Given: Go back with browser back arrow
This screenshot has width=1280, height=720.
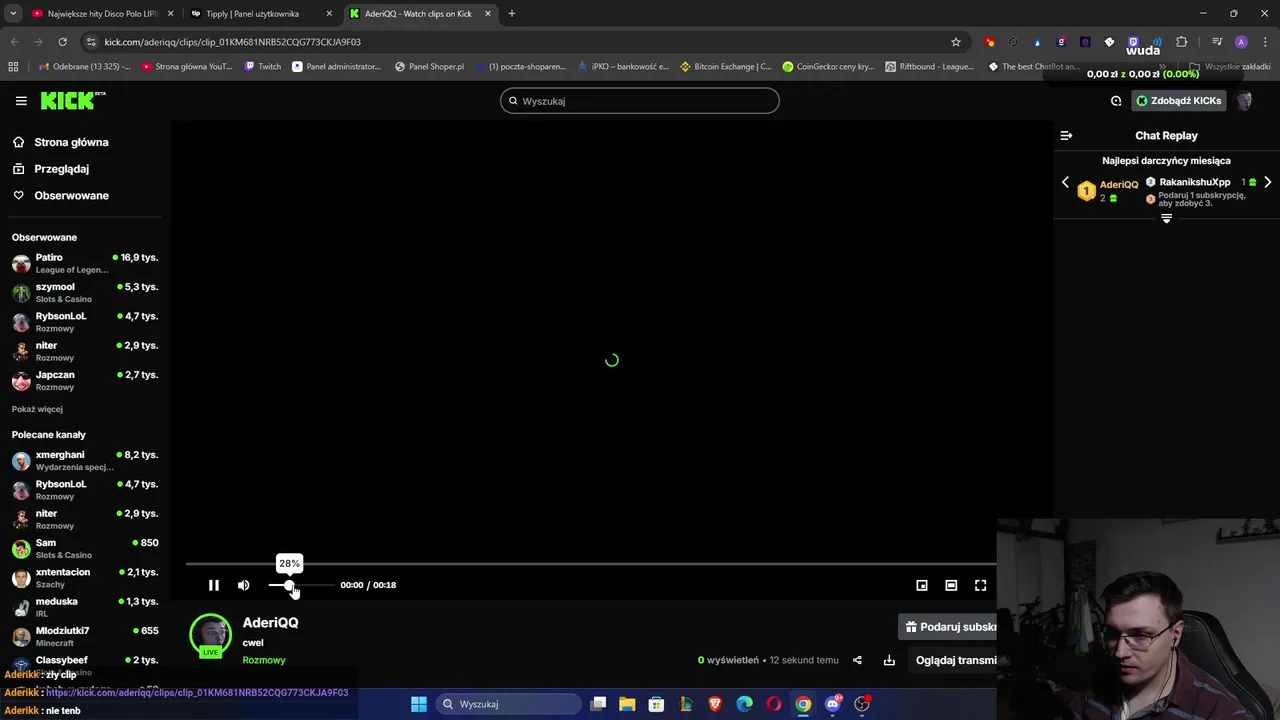Looking at the screenshot, I should click(x=14, y=42).
